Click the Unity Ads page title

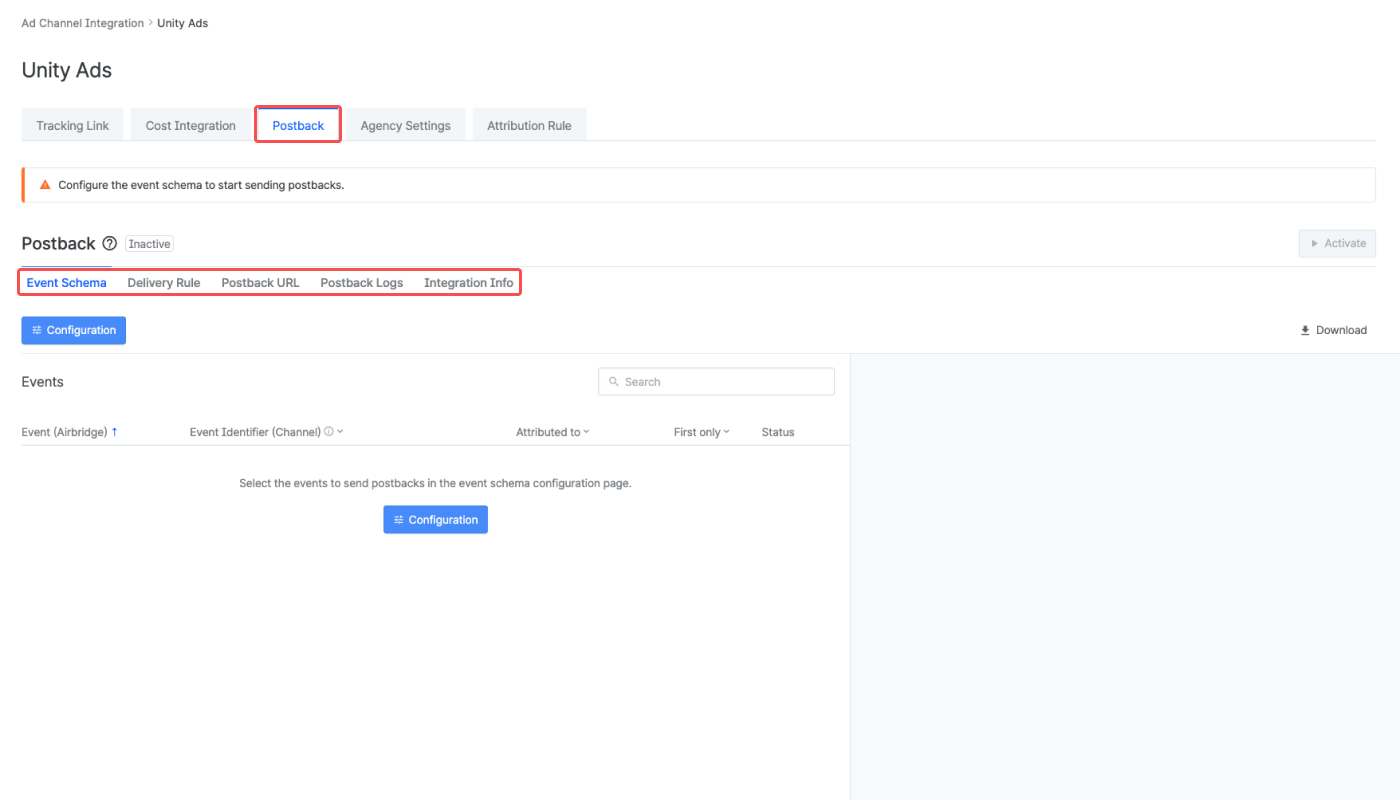pyautogui.click(x=67, y=70)
